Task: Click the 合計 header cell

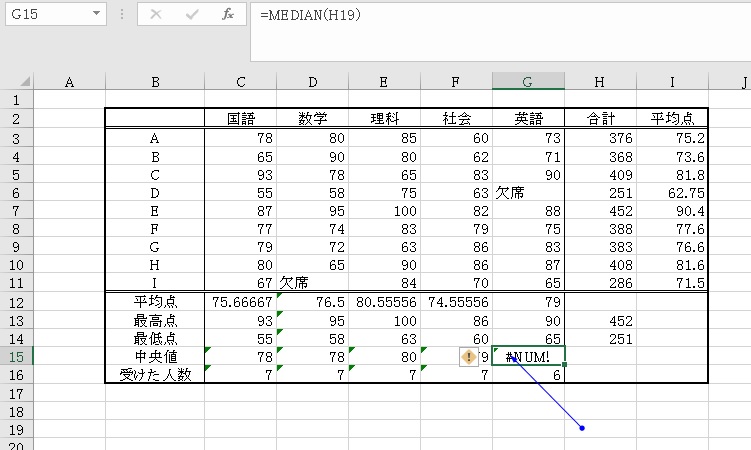Action: coord(600,118)
